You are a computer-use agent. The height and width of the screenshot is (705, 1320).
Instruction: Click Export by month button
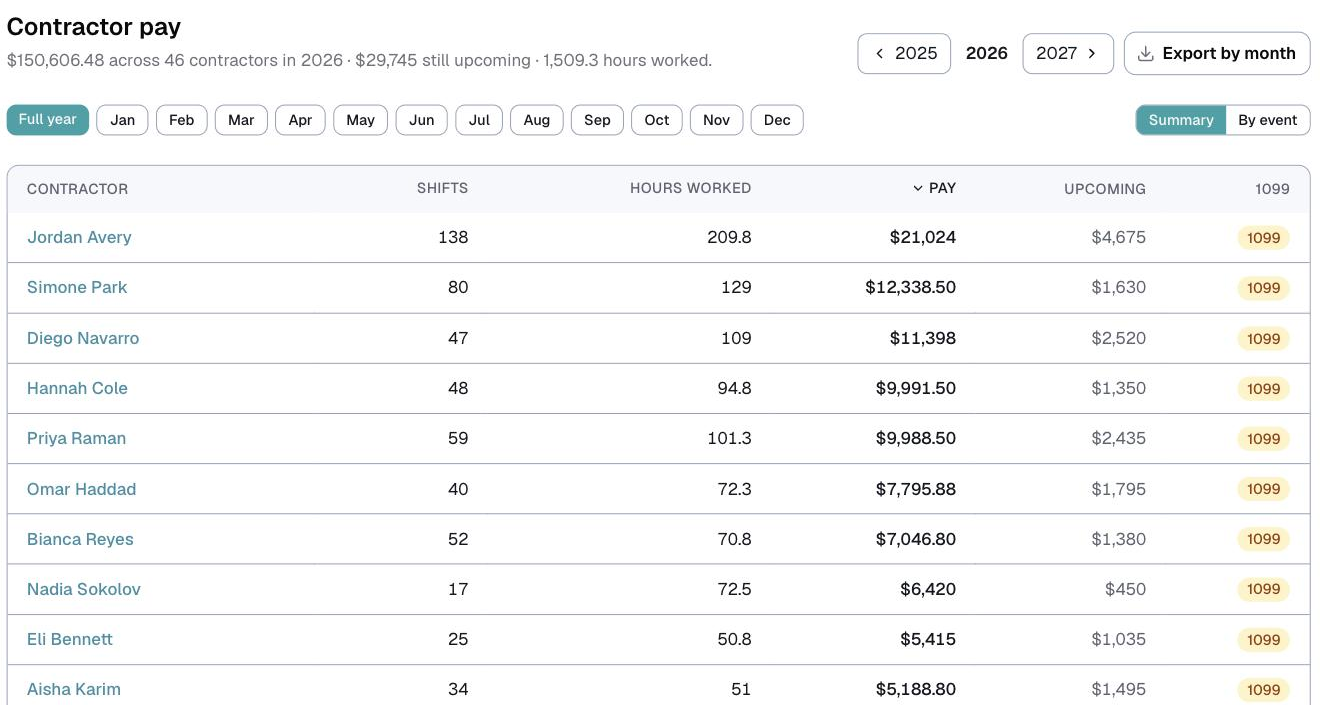click(1217, 54)
